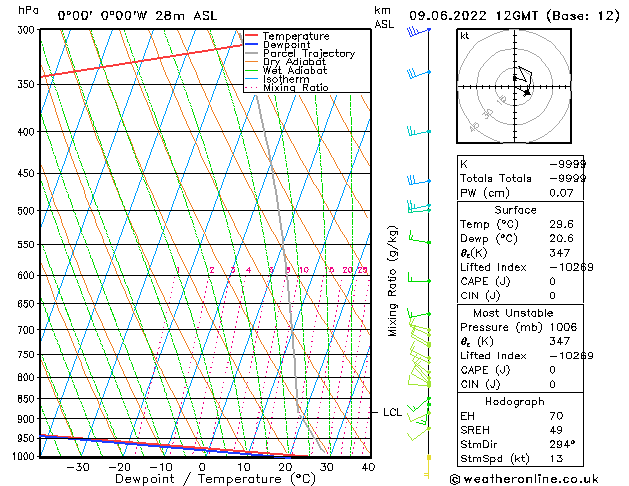Image resolution: width=629 pixels, height=486 pixels.
Task: Click the 850 hPa pressure axis label
Action: 26,399
